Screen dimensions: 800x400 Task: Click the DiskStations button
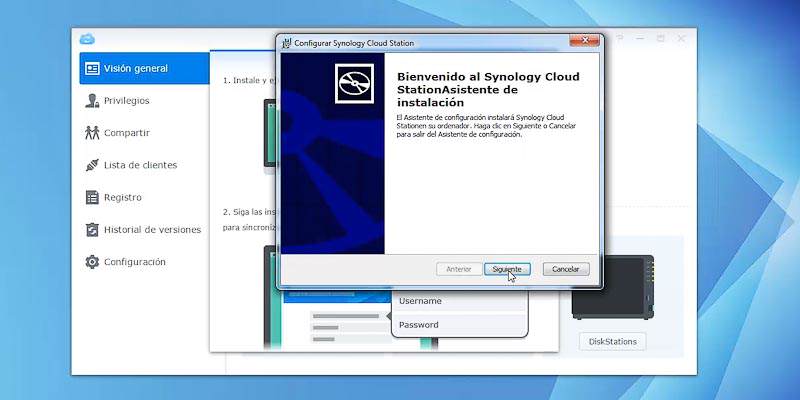click(x=612, y=341)
